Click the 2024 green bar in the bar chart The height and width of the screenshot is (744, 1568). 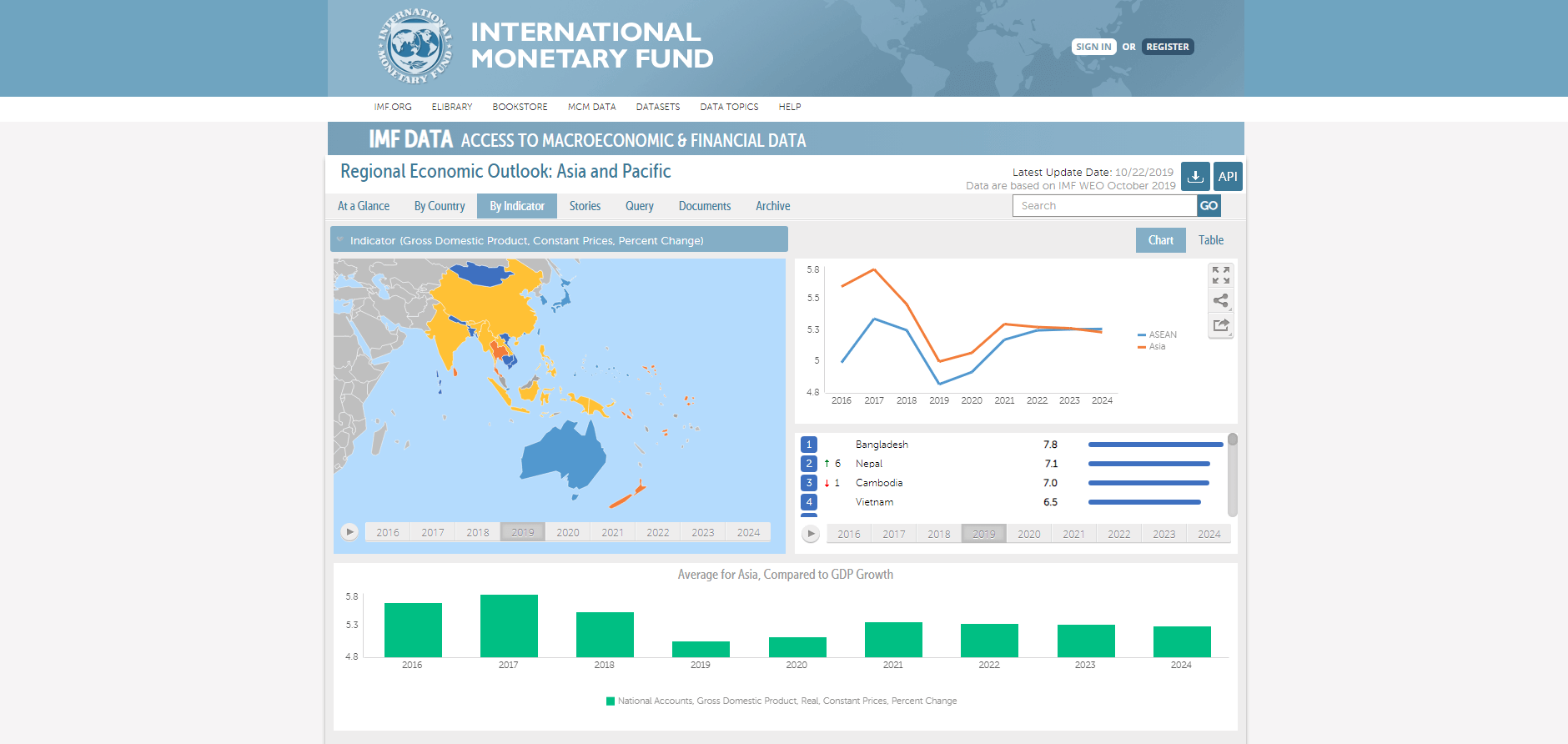pyautogui.click(x=1182, y=641)
